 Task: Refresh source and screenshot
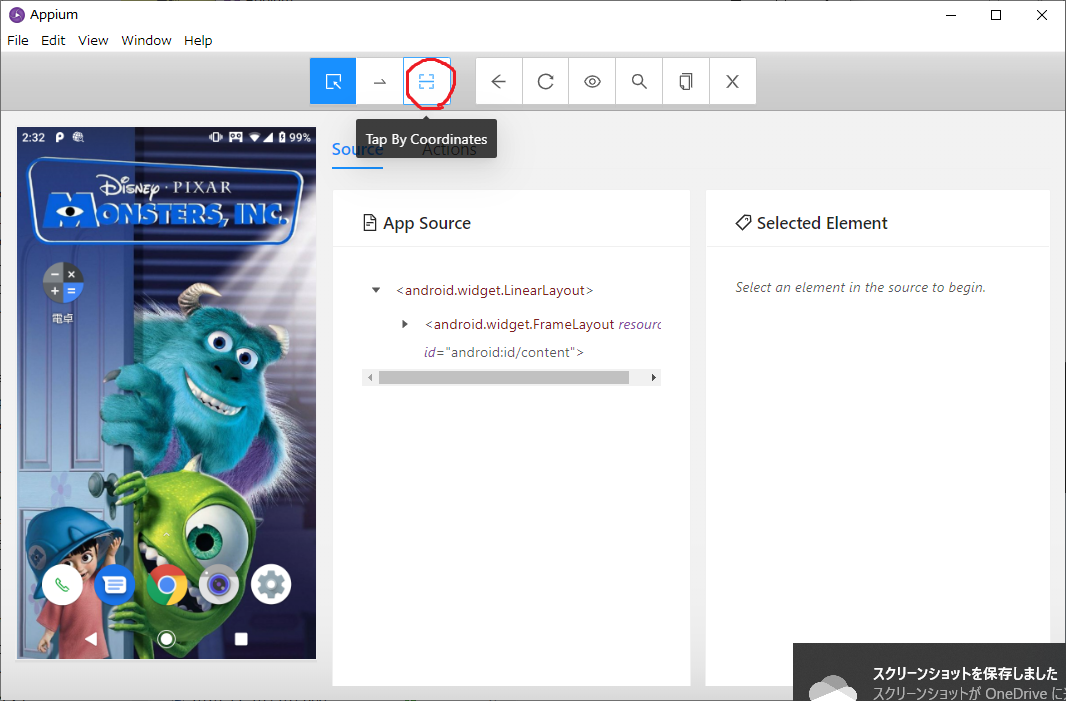coord(546,82)
